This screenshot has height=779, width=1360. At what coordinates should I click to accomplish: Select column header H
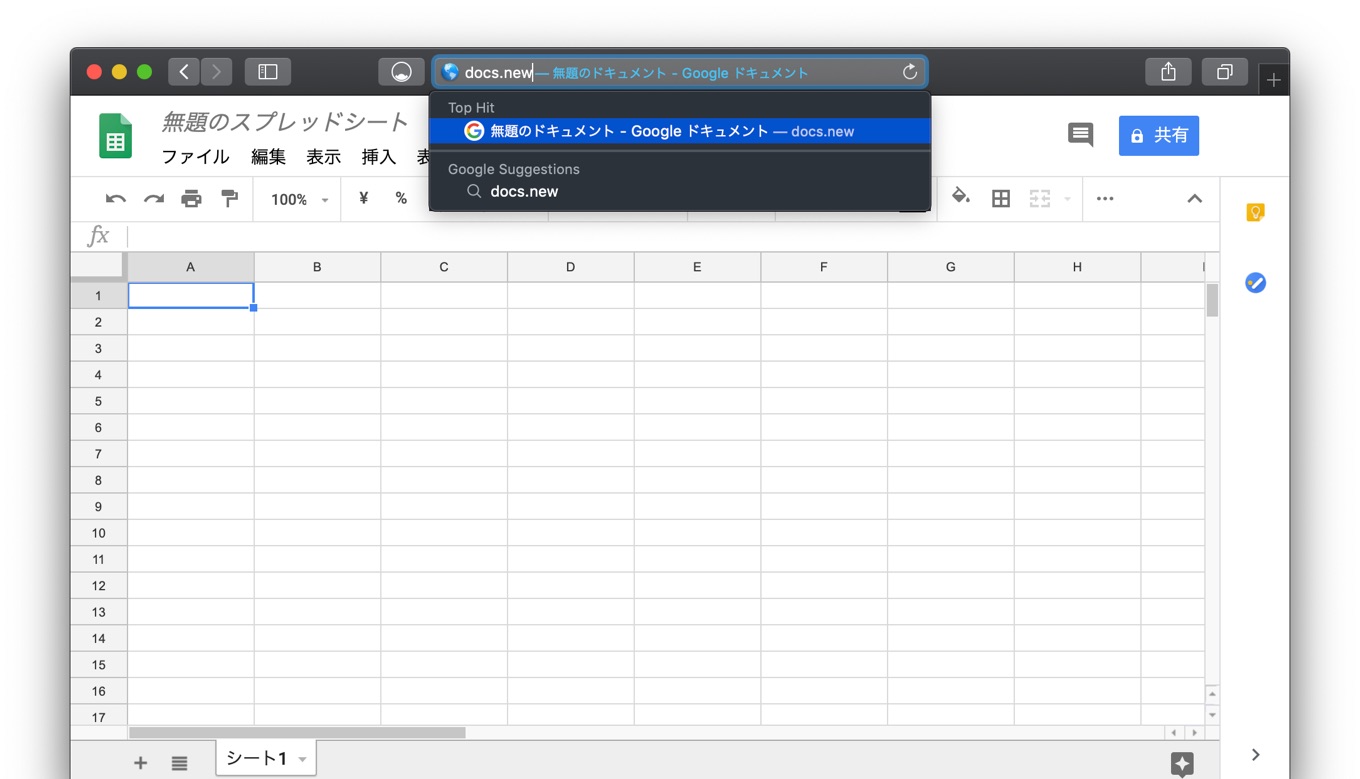[x=1077, y=267]
